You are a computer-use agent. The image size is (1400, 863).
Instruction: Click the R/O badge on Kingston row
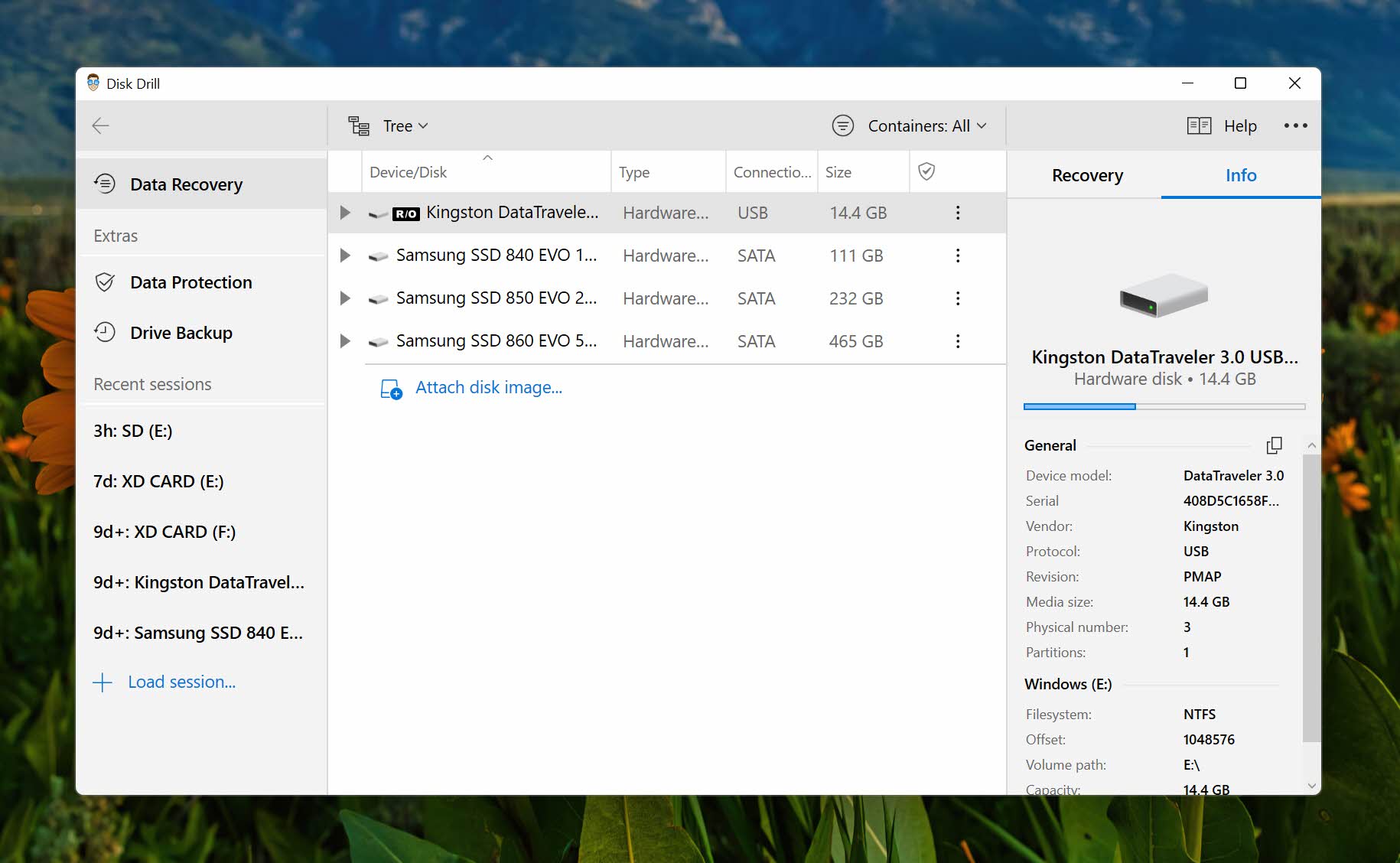(x=406, y=214)
